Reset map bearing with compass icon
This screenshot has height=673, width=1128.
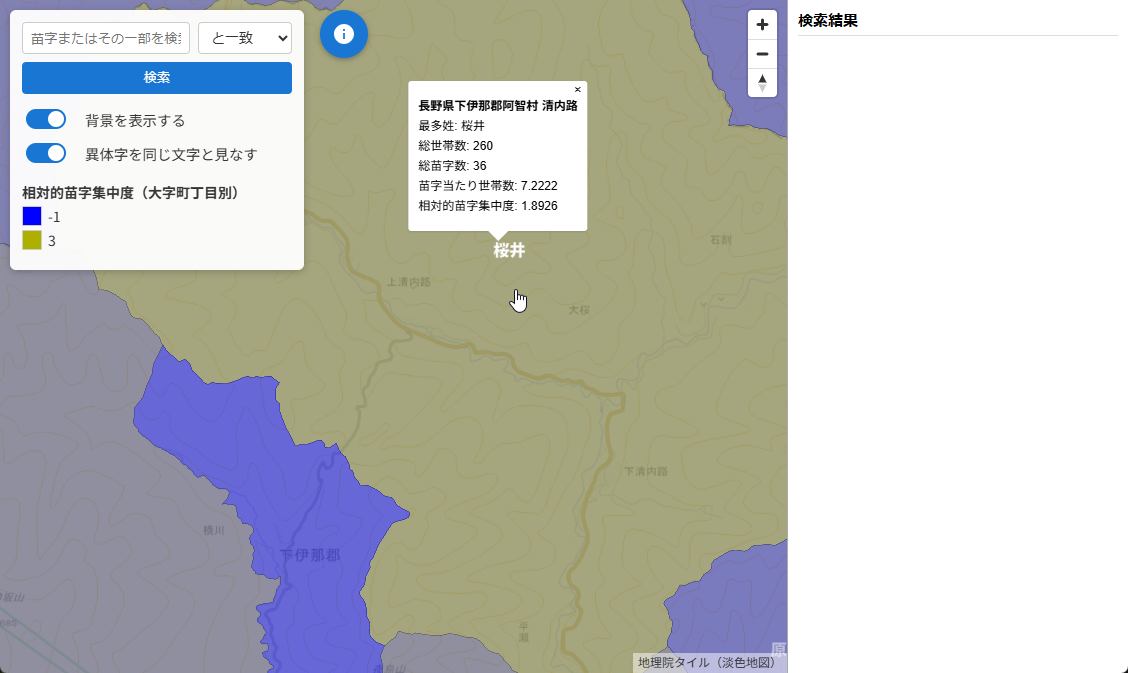(762, 83)
